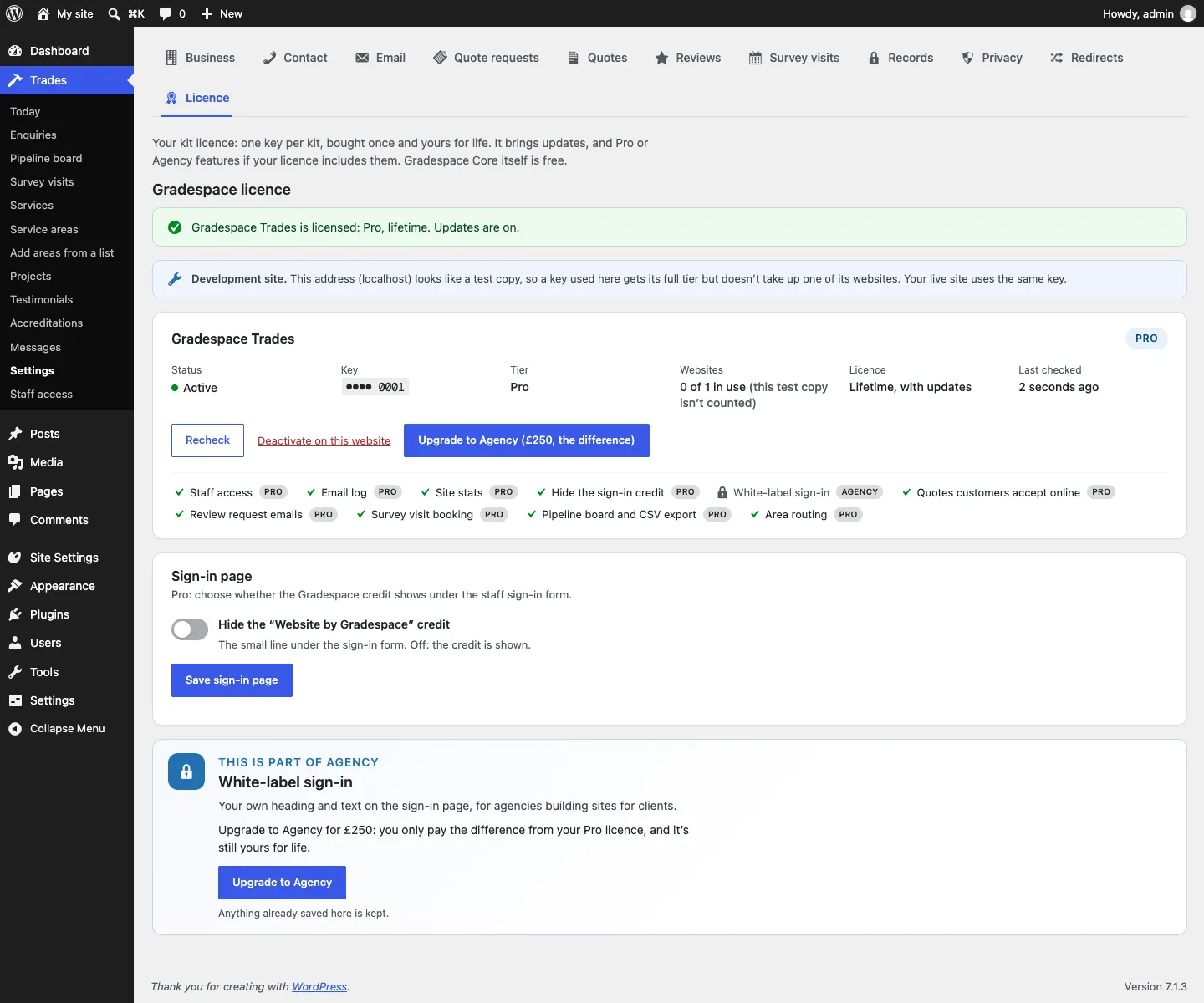Click the Howdy, admin account menu
Screen dimensions: 1204x1003
1149,13
